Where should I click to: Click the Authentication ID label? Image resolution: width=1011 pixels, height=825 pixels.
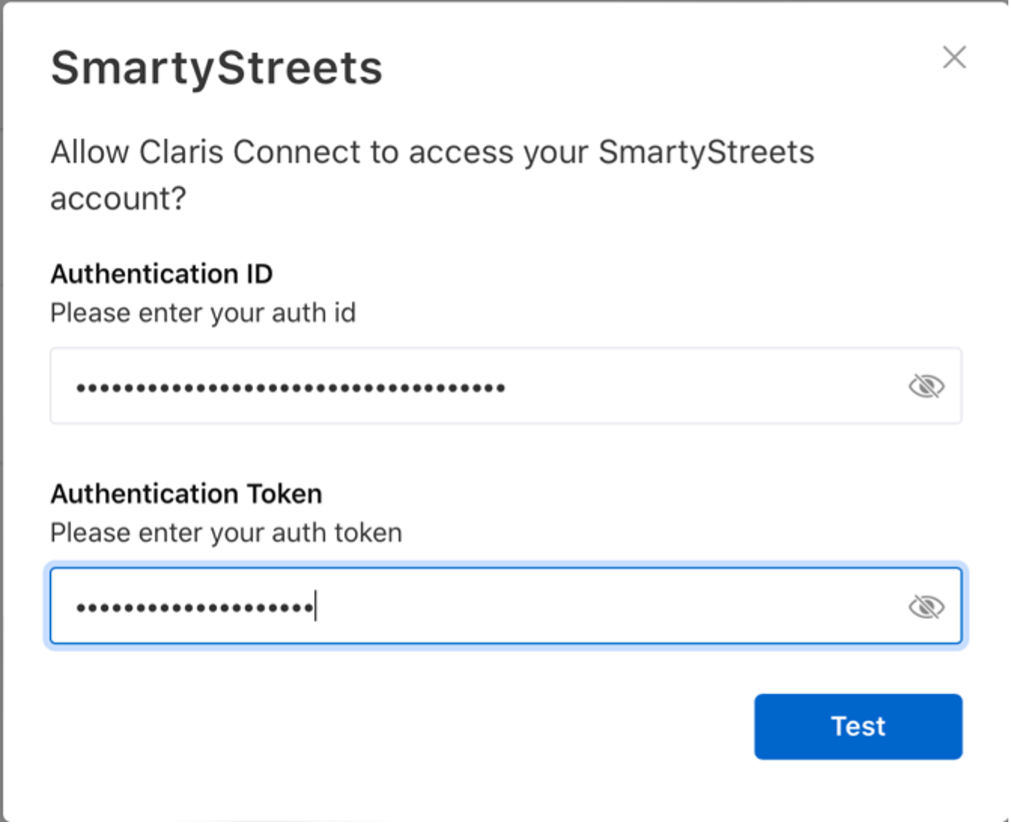point(161,274)
